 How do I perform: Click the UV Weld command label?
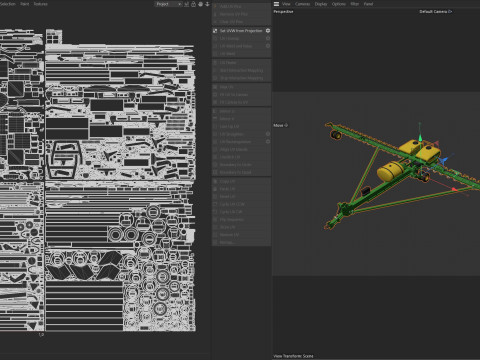click(x=228, y=54)
